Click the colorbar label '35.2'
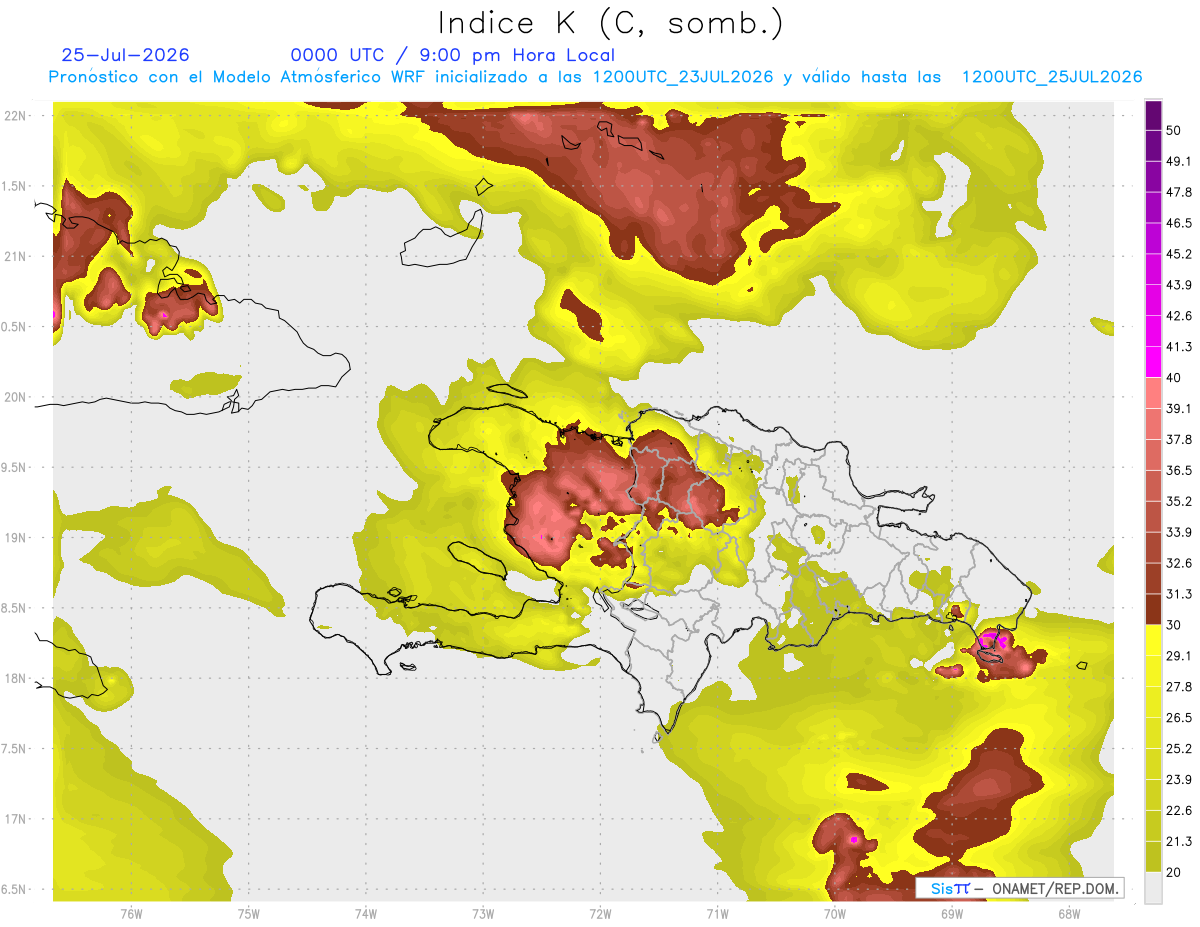This screenshot has height=927, width=1200. coord(1179,501)
